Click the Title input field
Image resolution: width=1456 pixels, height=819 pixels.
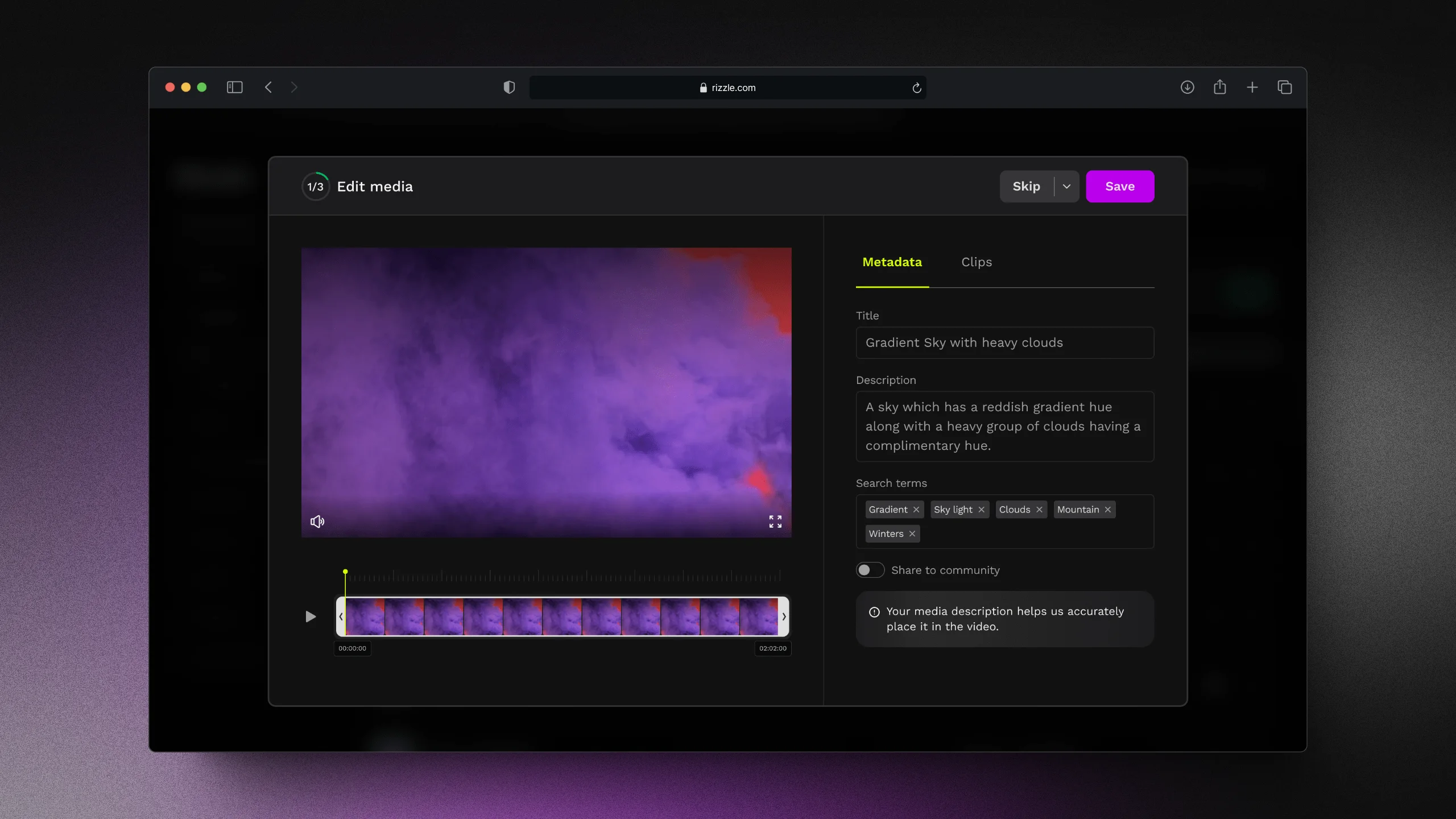click(1004, 342)
